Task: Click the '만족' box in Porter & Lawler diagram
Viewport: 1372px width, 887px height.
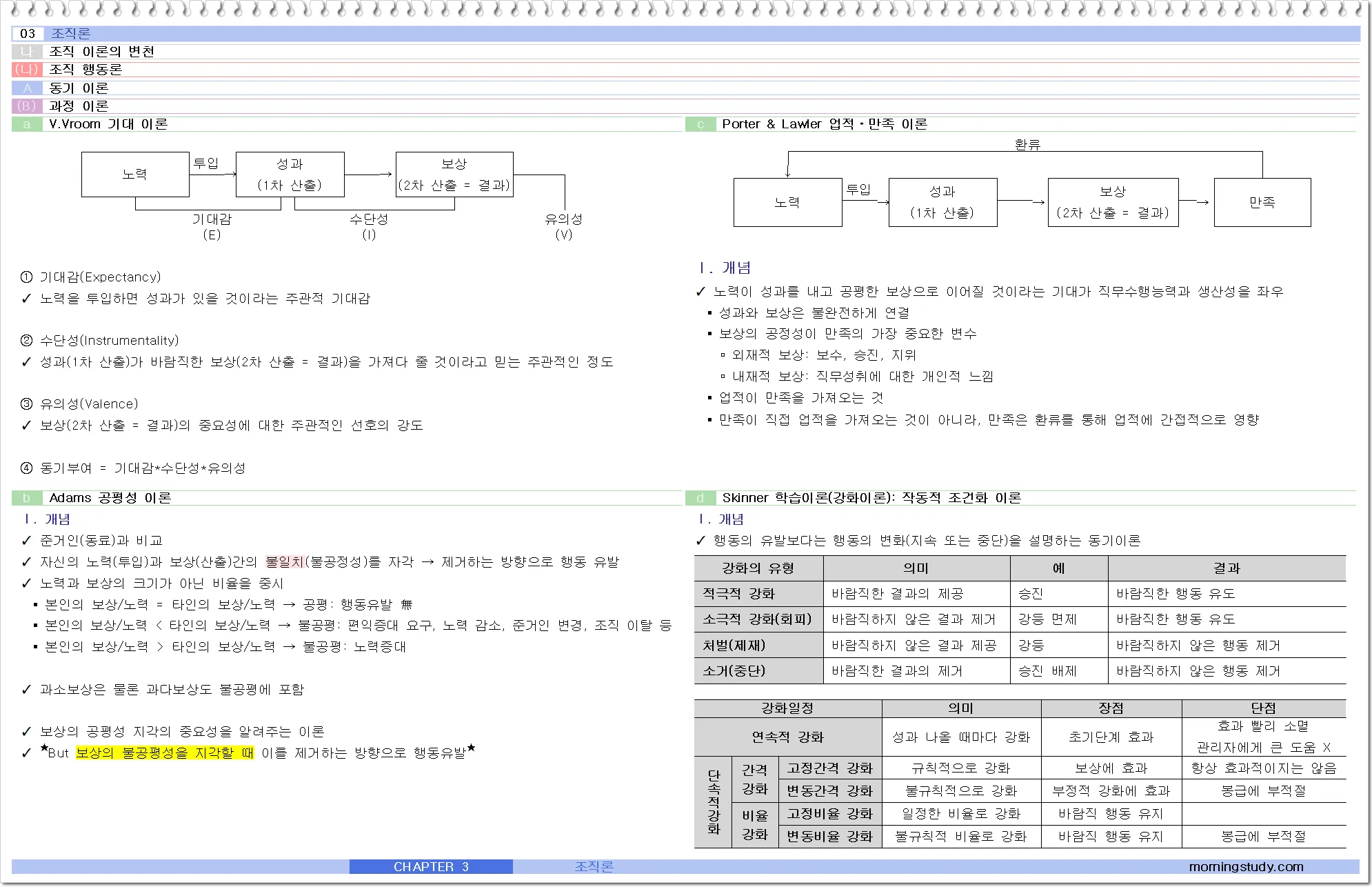Action: click(1262, 202)
